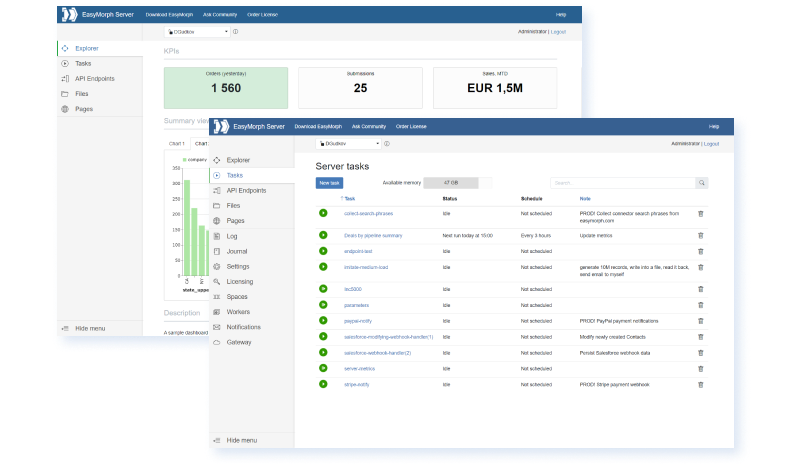Run the imitate-medium-load task
The width and height of the screenshot is (792, 466).
pyautogui.click(x=323, y=267)
